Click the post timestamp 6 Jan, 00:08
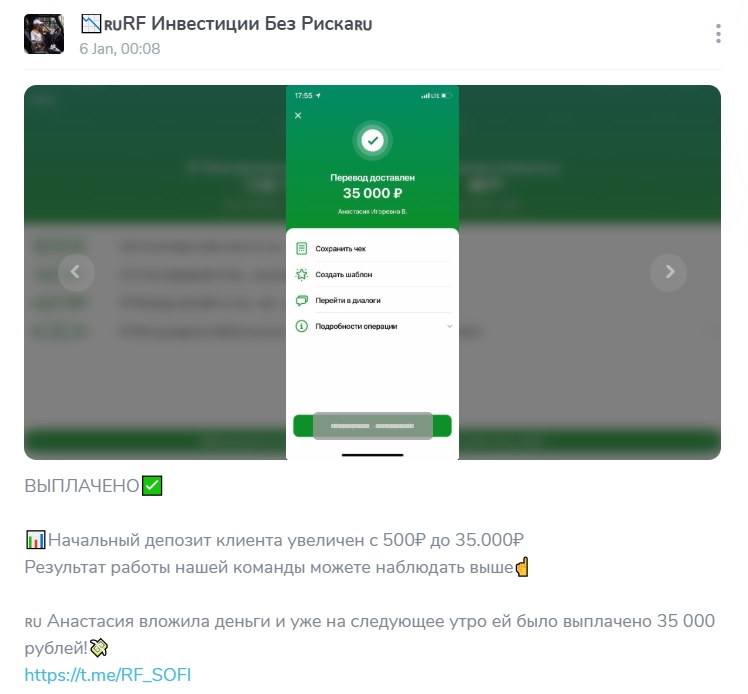The height and width of the screenshot is (694, 748). click(120, 49)
